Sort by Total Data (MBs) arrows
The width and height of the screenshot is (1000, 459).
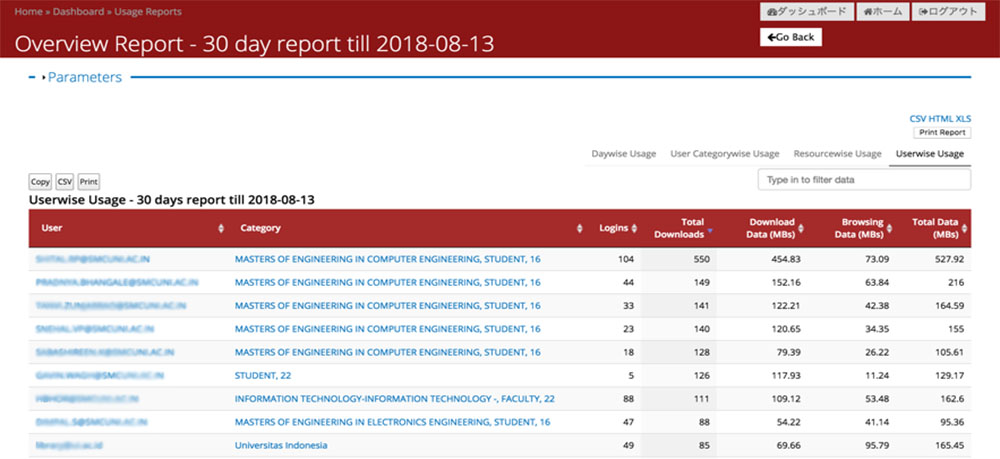coord(964,228)
